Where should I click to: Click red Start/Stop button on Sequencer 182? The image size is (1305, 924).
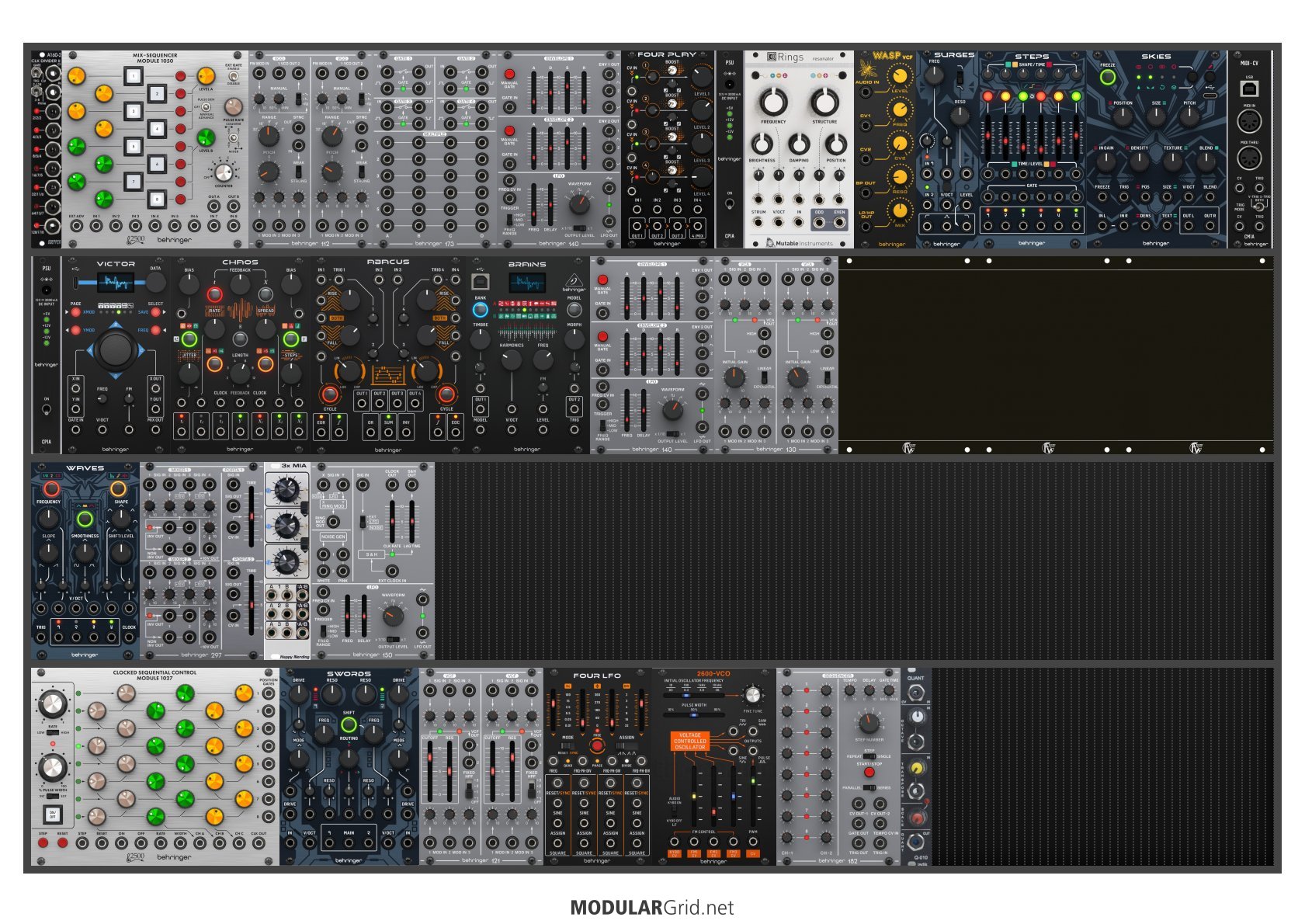(869, 772)
